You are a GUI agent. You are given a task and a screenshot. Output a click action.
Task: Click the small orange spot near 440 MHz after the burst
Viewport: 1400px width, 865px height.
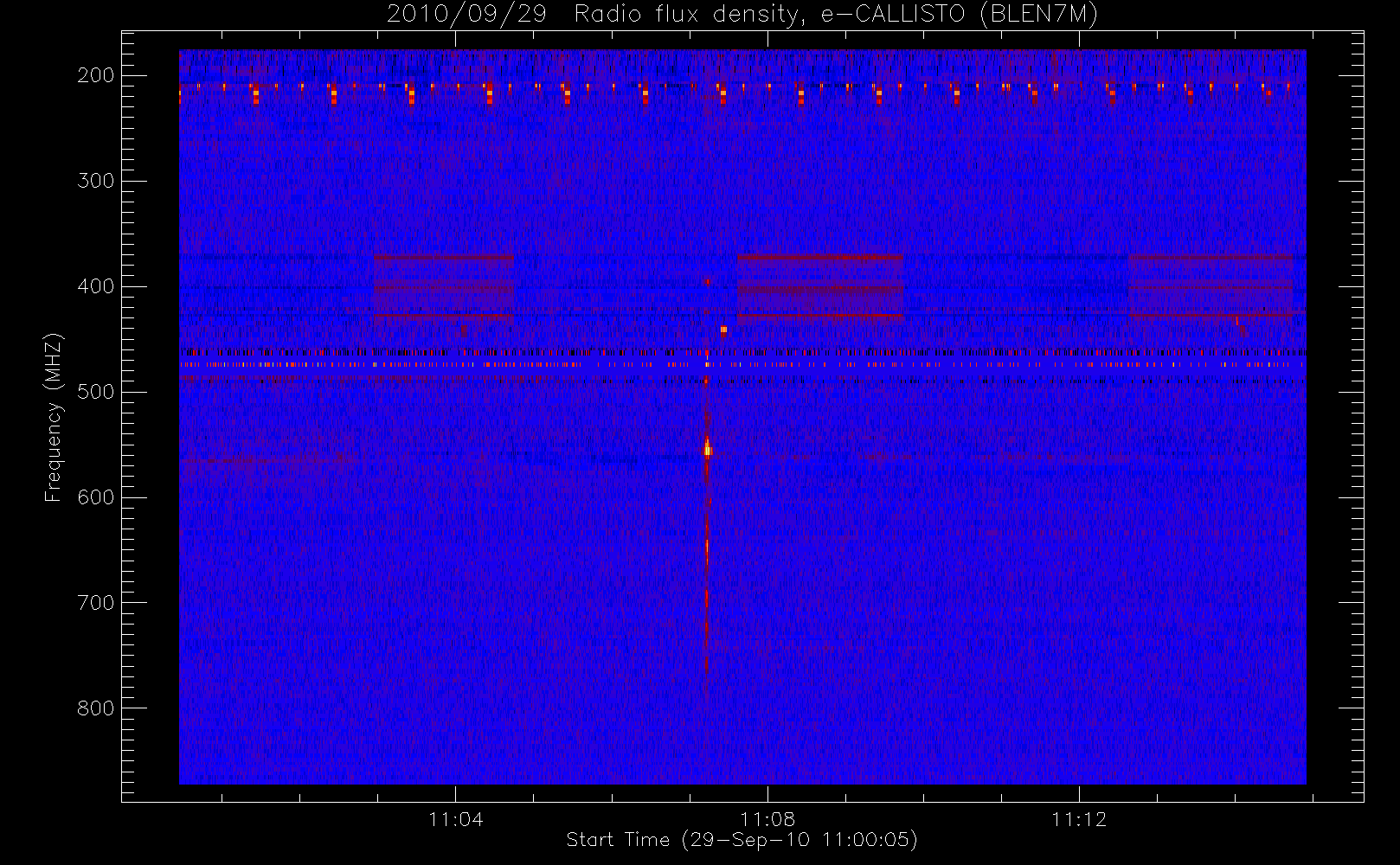tap(724, 329)
